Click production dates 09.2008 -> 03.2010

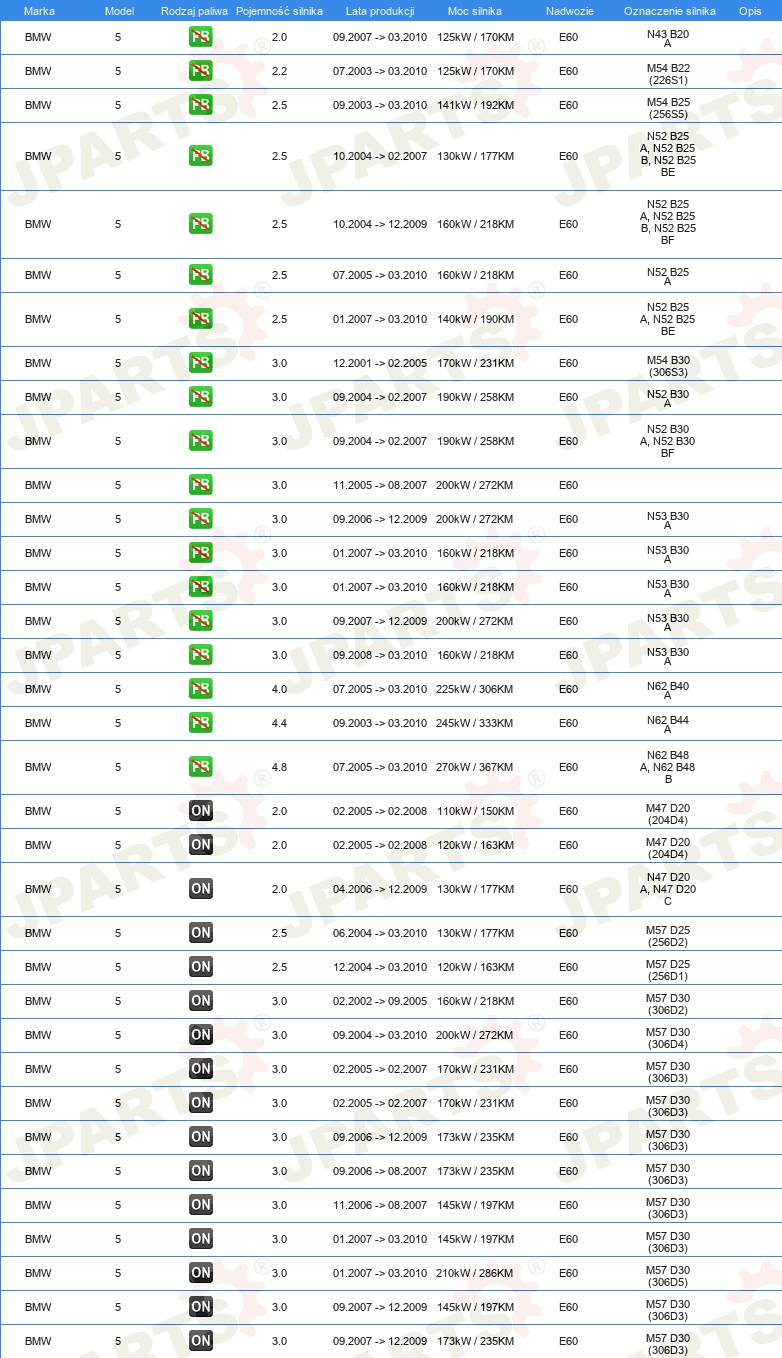pos(380,655)
